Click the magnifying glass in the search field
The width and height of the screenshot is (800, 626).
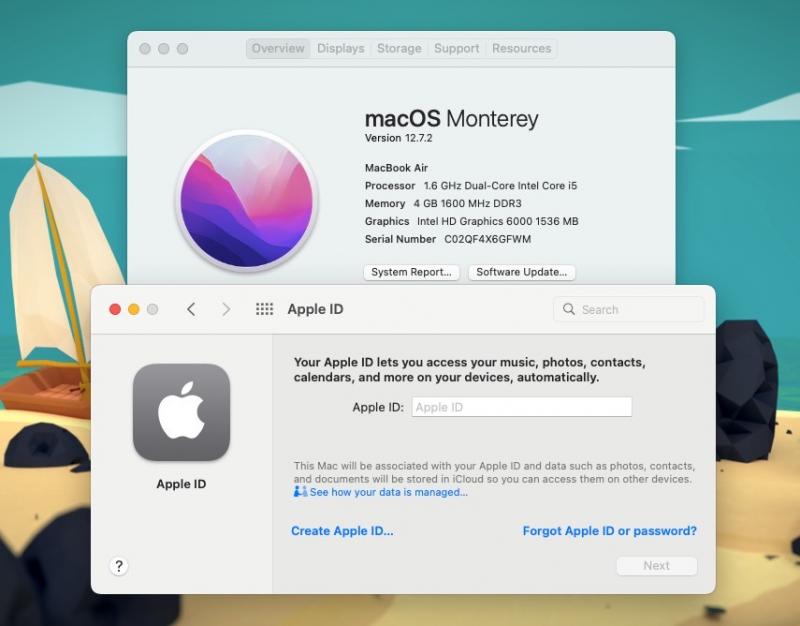pyautogui.click(x=568, y=309)
